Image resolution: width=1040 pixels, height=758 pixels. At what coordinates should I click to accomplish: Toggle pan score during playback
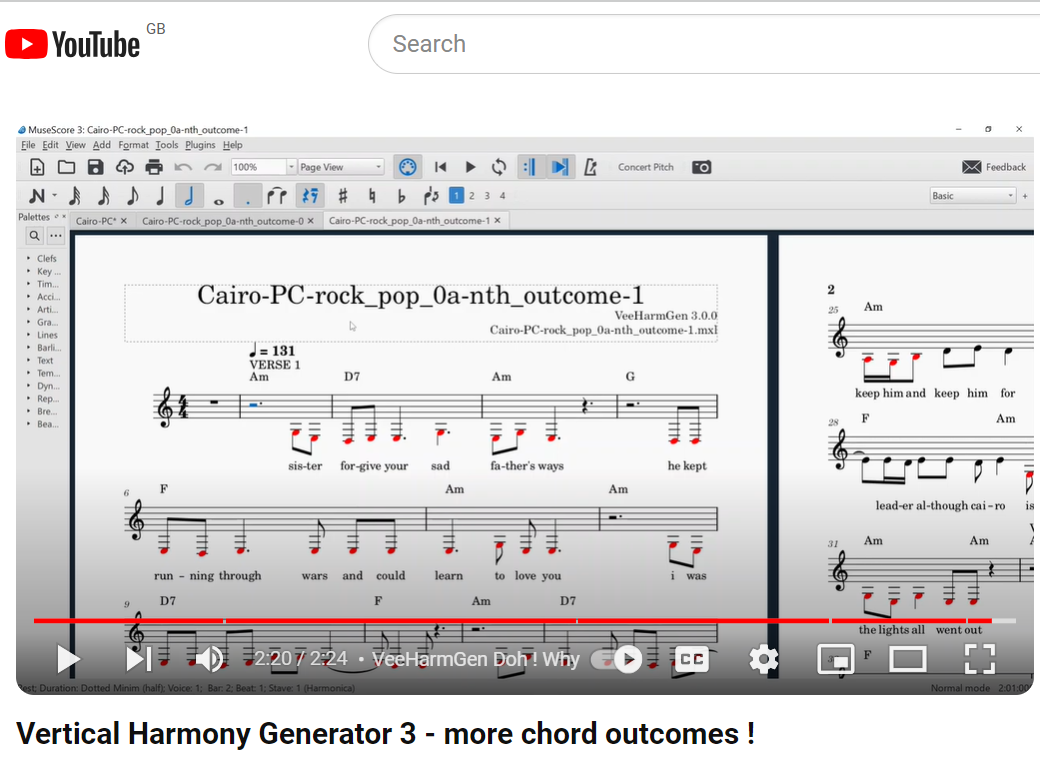tap(560, 167)
